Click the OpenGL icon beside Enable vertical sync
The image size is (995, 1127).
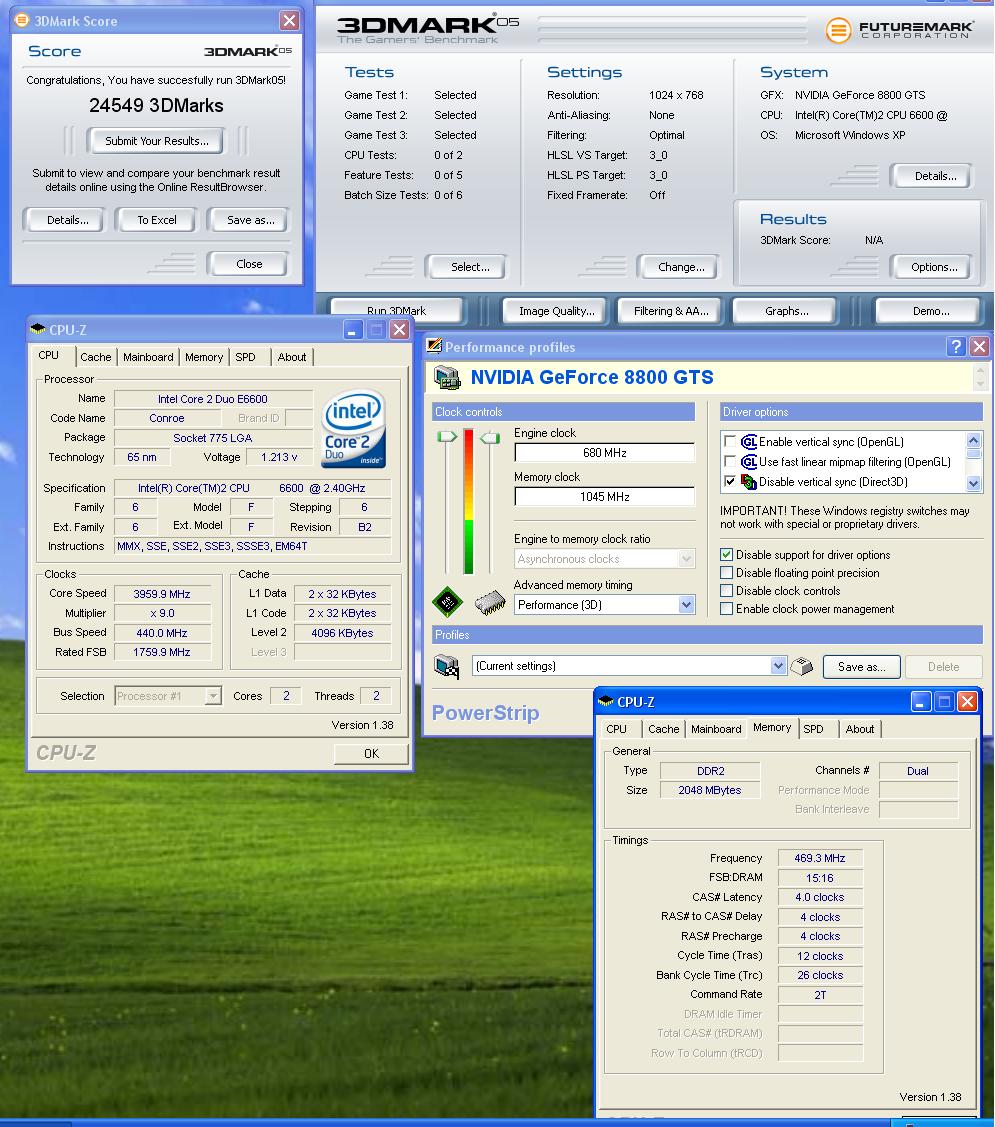[x=749, y=442]
